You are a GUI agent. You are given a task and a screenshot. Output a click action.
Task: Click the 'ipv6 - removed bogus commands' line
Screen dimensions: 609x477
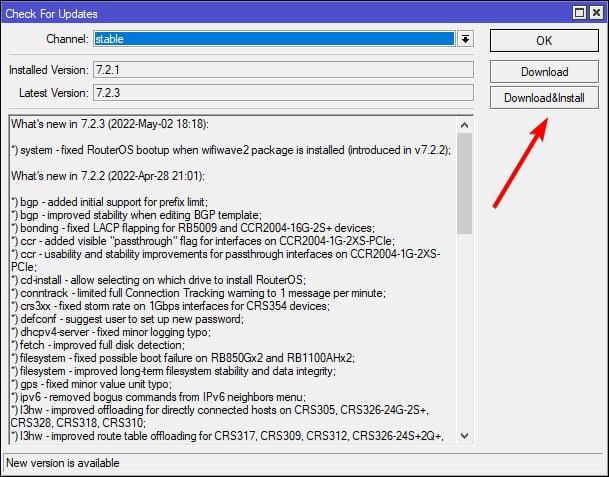click(158, 397)
